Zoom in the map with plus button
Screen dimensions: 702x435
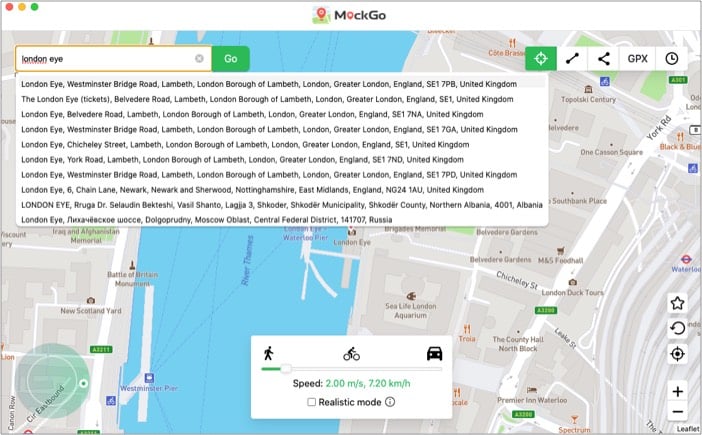pyautogui.click(x=677, y=392)
